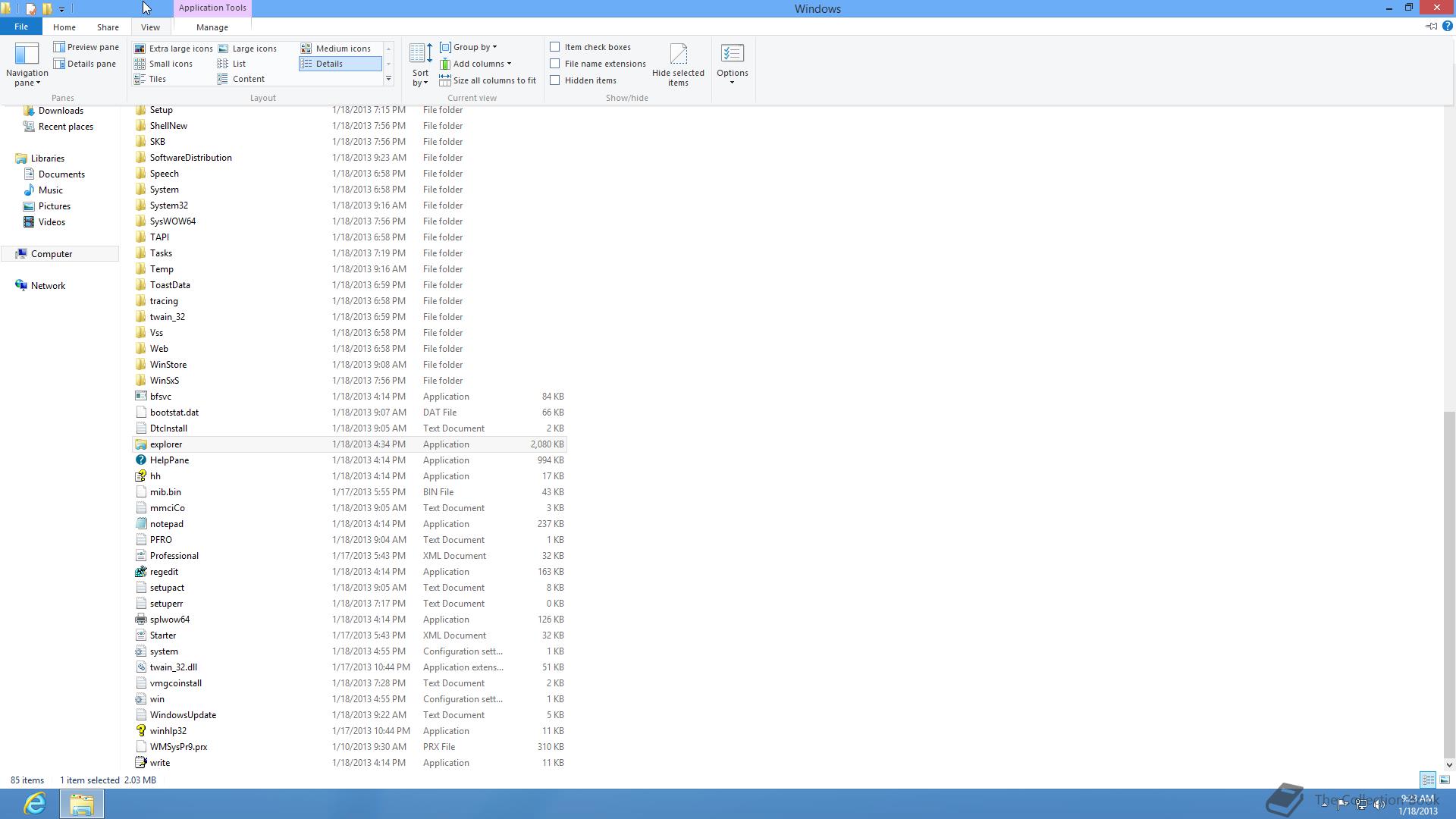Viewport: 1456px width, 819px height.
Task: Switch to the Home ribbon tab
Action: [x=64, y=27]
